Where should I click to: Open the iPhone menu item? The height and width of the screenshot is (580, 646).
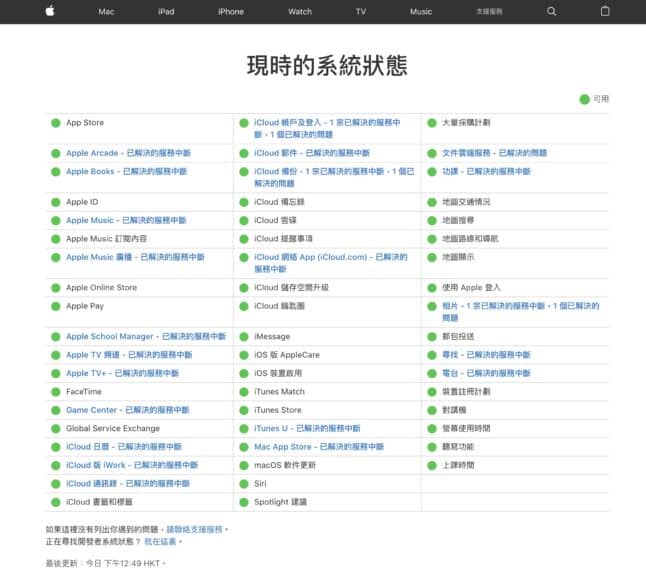point(231,12)
